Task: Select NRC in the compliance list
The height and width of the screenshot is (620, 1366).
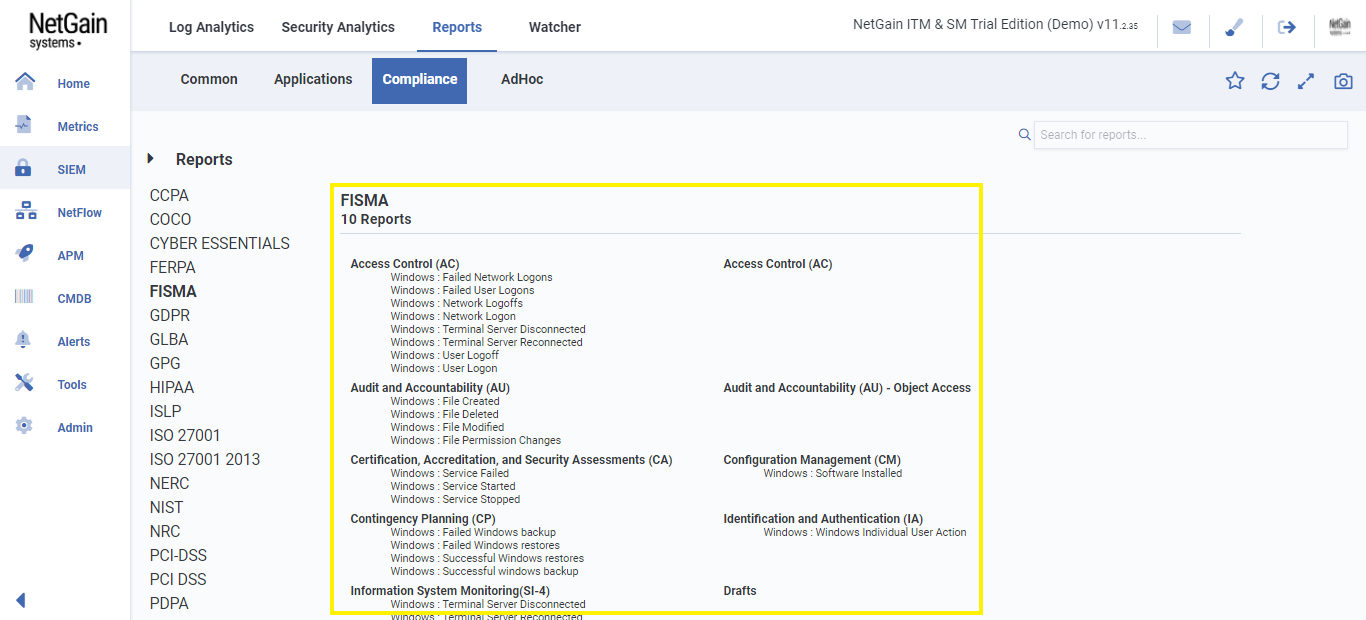Action: [165, 531]
